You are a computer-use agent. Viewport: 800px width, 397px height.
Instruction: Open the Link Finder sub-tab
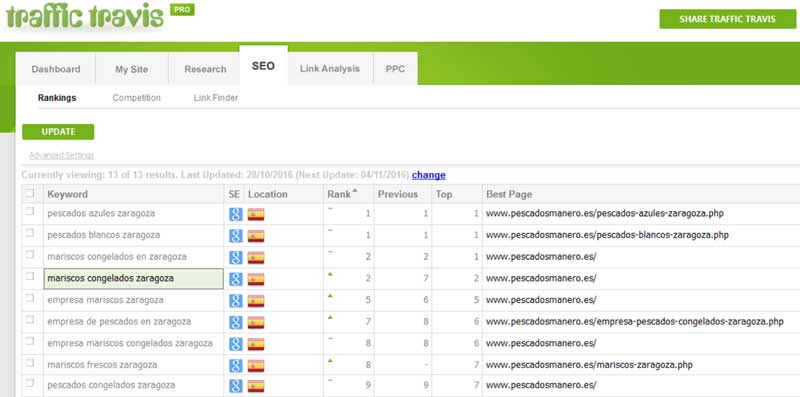pos(216,97)
